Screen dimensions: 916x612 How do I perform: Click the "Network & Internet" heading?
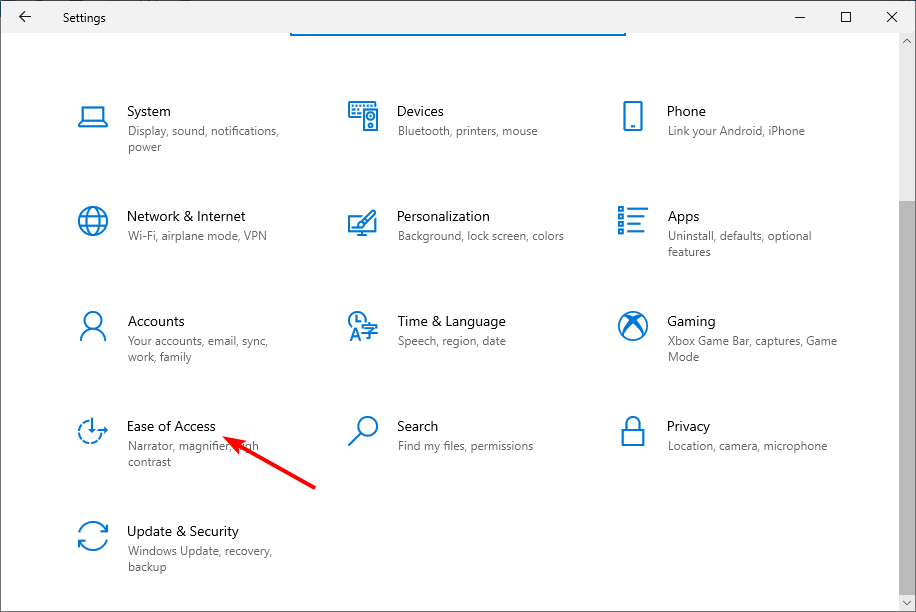pyautogui.click(x=186, y=216)
